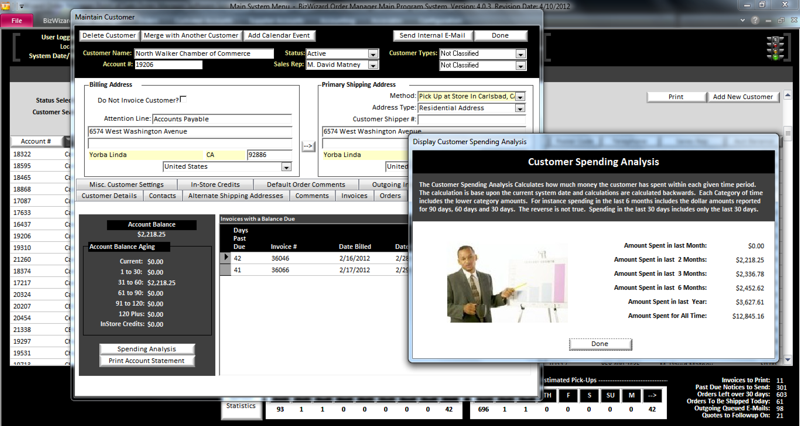
Task: Open Customer Details tab
Action: [x=109, y=195]
